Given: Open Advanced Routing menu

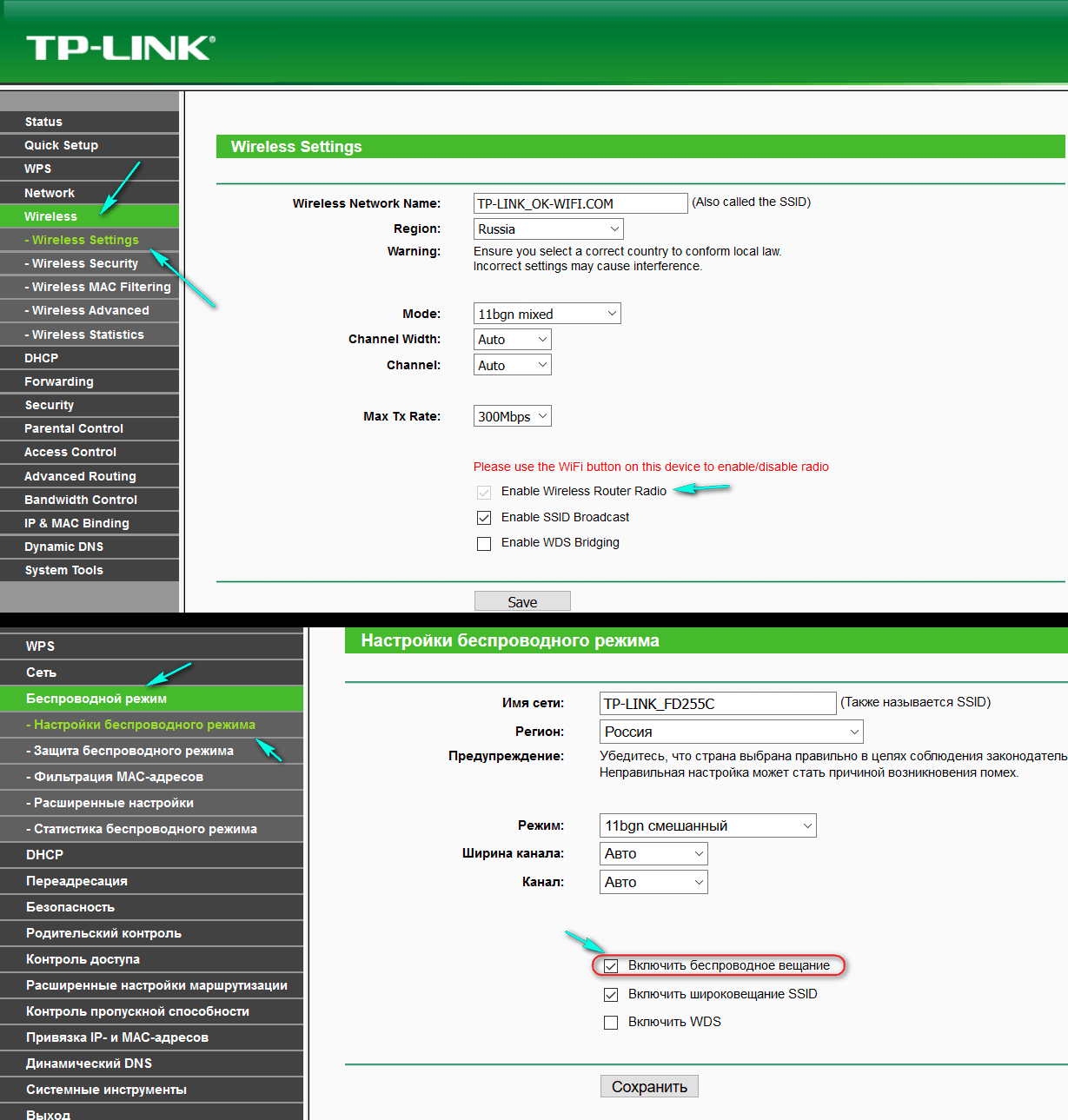Looking at the screenshot, I should click(90, 476).
